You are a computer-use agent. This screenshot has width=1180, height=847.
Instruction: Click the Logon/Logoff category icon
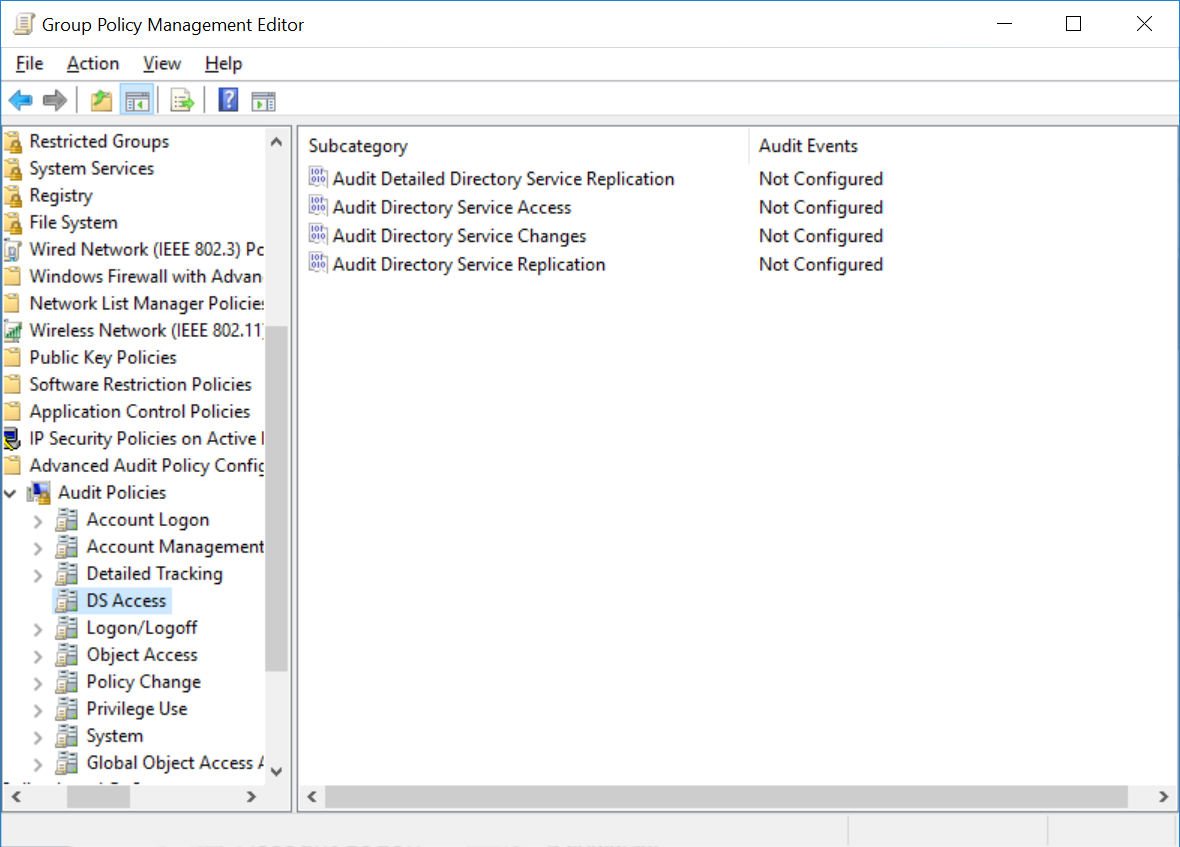pos(67,628)
